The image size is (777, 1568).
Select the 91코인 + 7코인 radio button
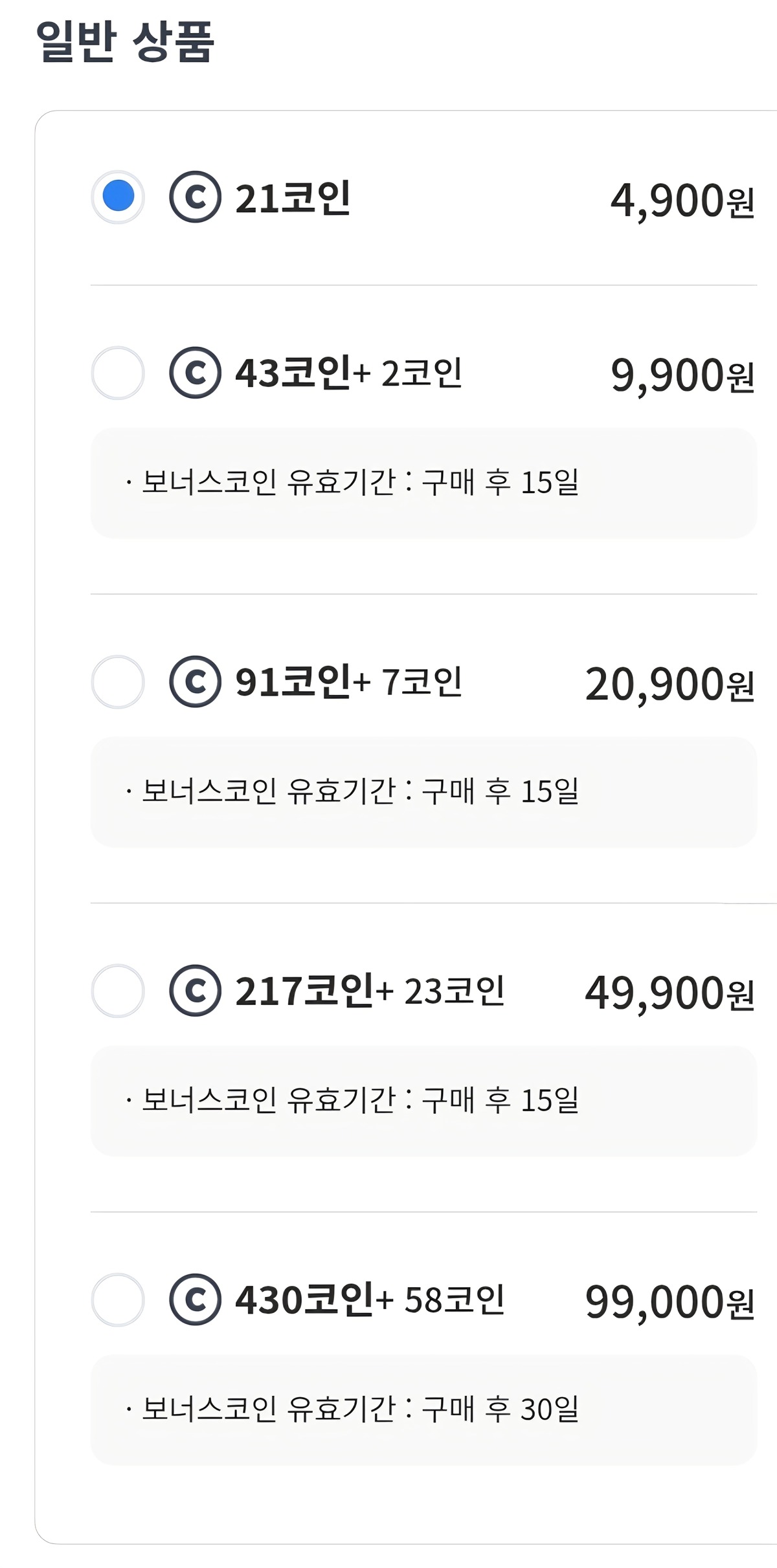pos(117,681)
